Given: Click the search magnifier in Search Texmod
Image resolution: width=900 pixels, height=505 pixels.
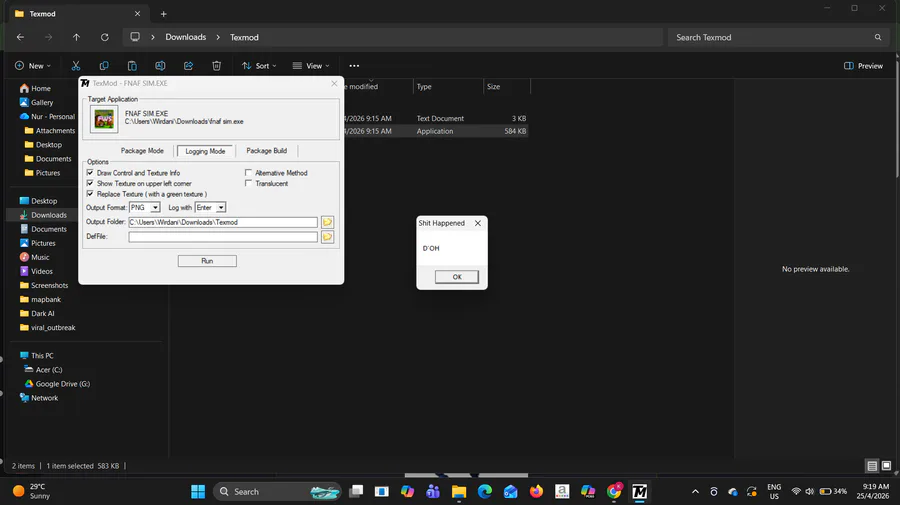Looking at the screenshot, I should tap(878, 37).
